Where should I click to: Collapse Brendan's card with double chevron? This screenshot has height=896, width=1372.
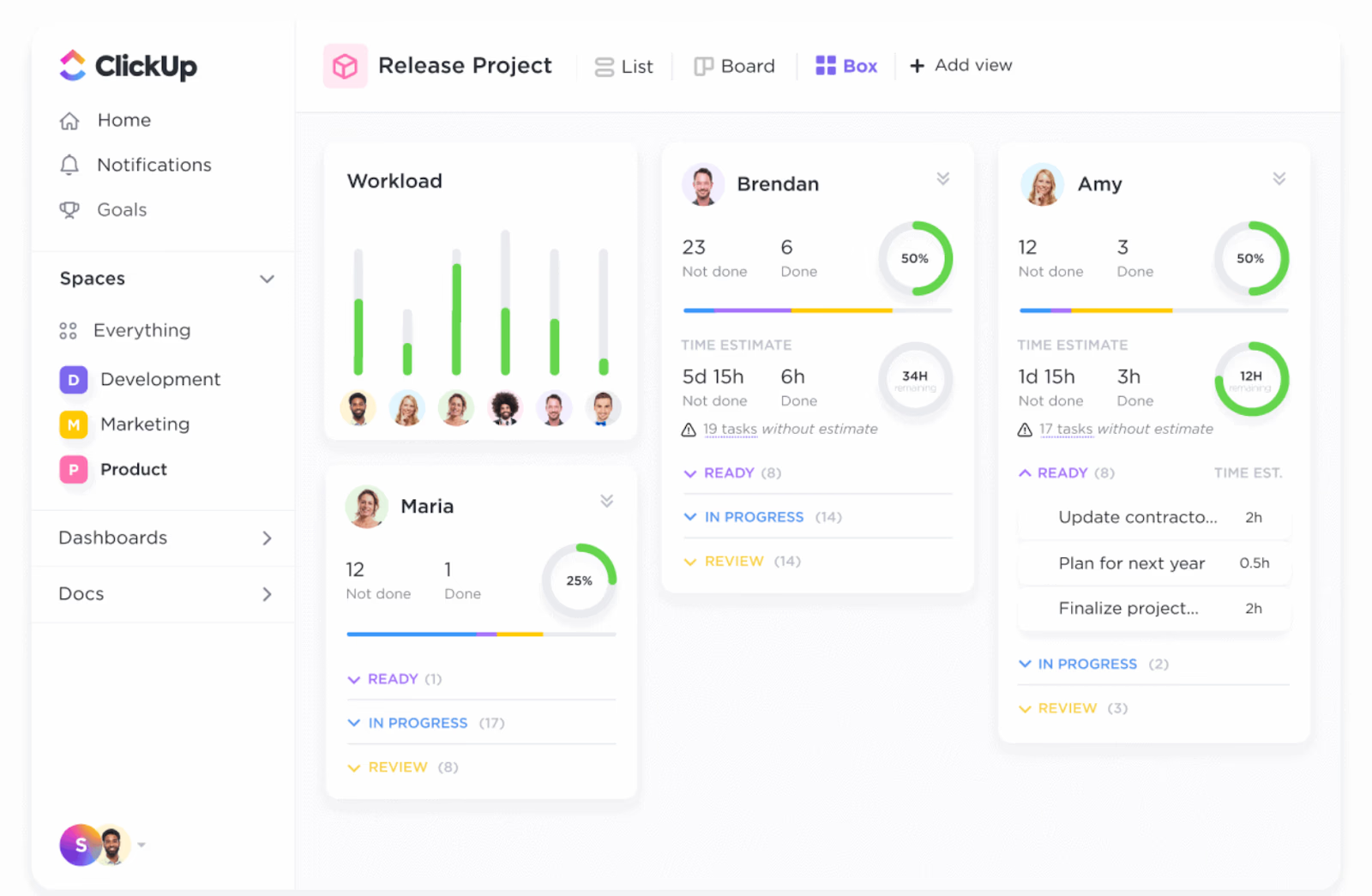943,178
